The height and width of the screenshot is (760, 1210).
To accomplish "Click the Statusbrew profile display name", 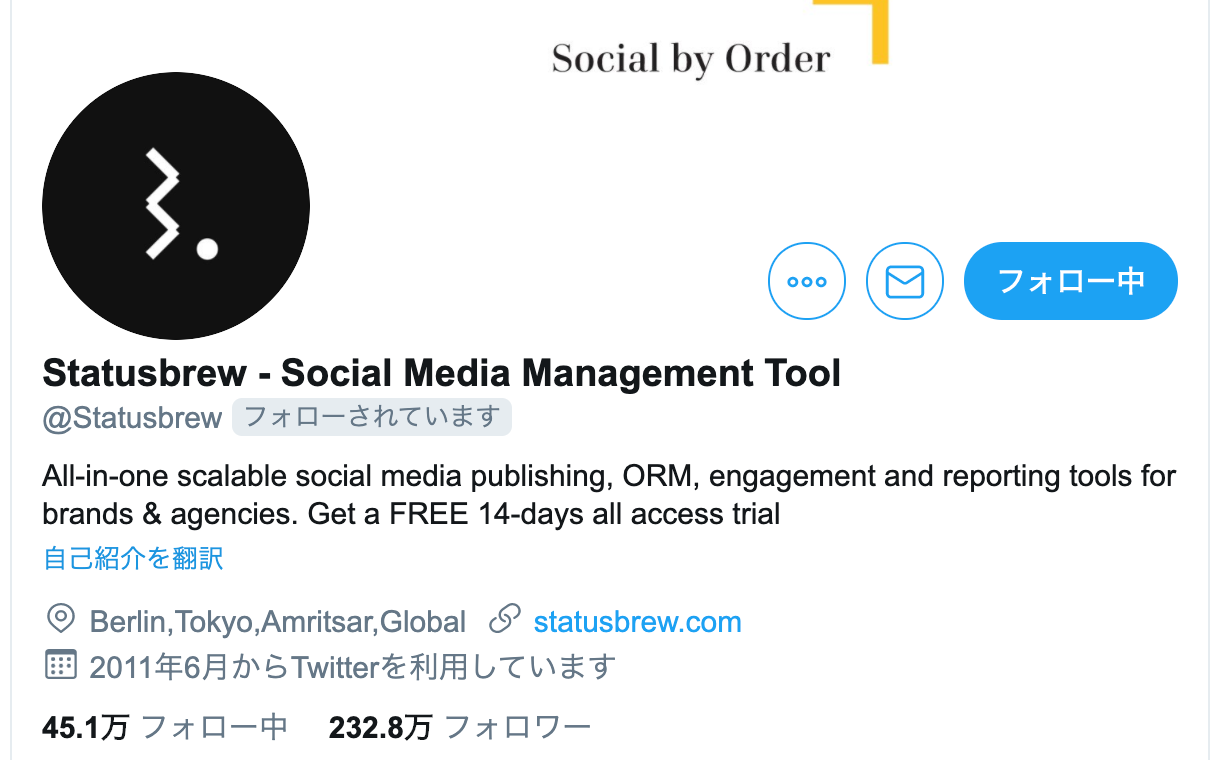I will coord(442,373).
